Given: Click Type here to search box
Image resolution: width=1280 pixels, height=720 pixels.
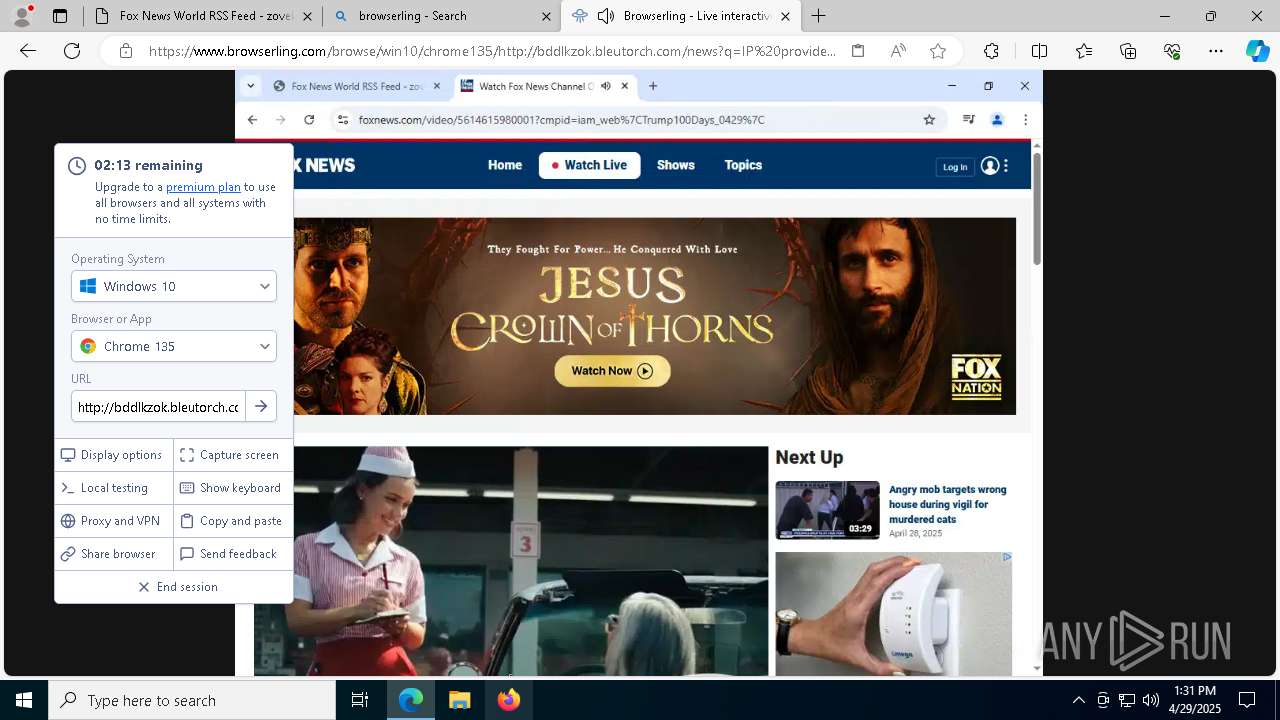Looking at the screenshot, I should tap(192, 700).
